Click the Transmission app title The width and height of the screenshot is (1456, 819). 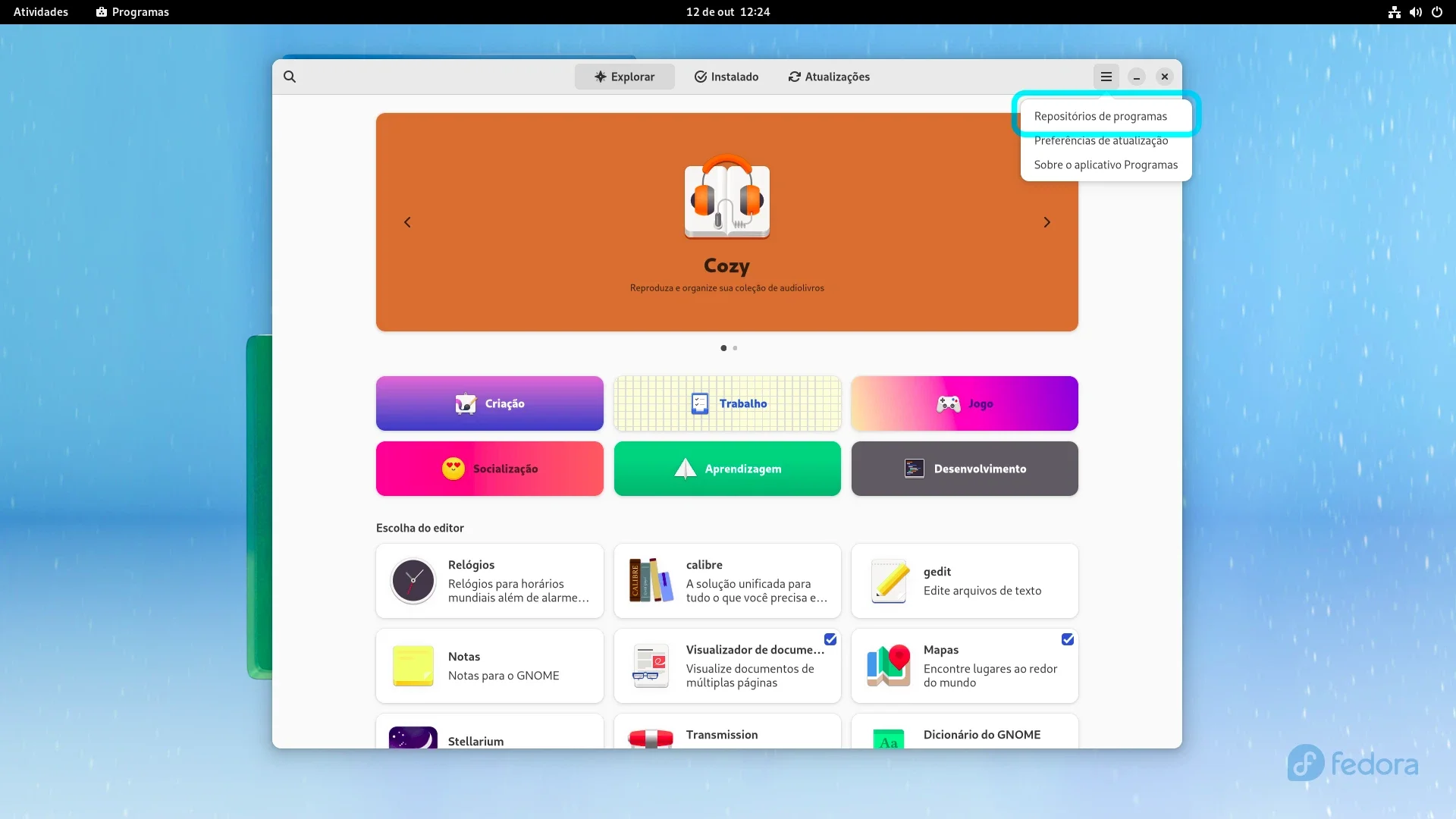click(722, 735)
